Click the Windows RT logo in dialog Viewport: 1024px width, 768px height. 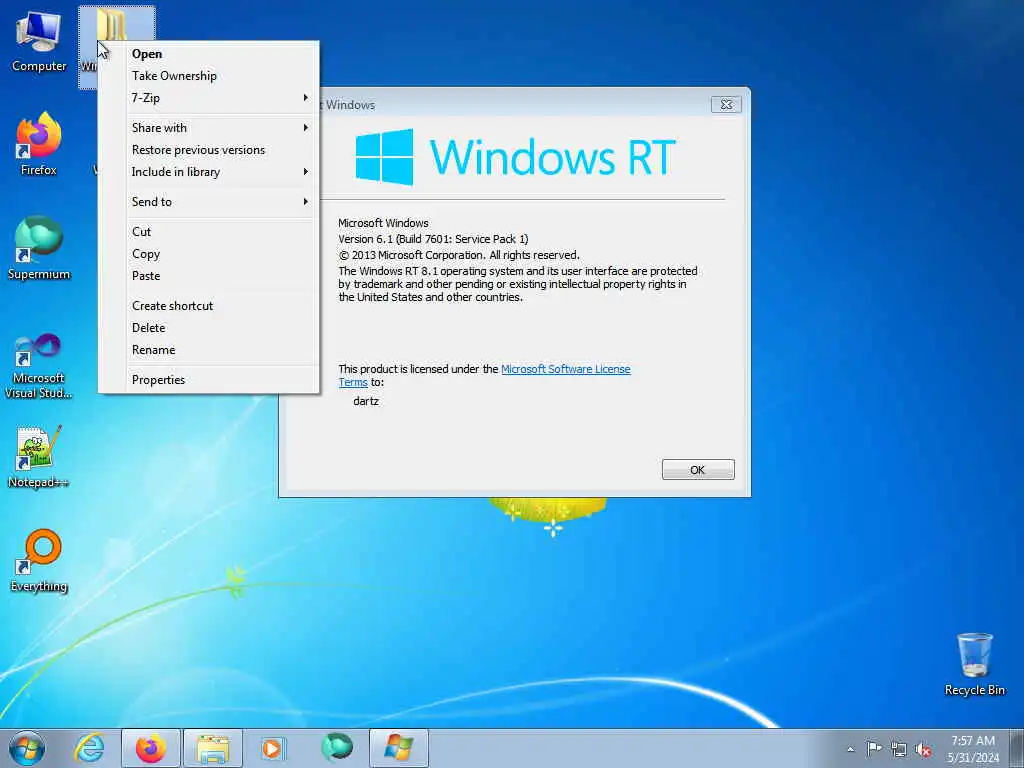click(515, 157)
